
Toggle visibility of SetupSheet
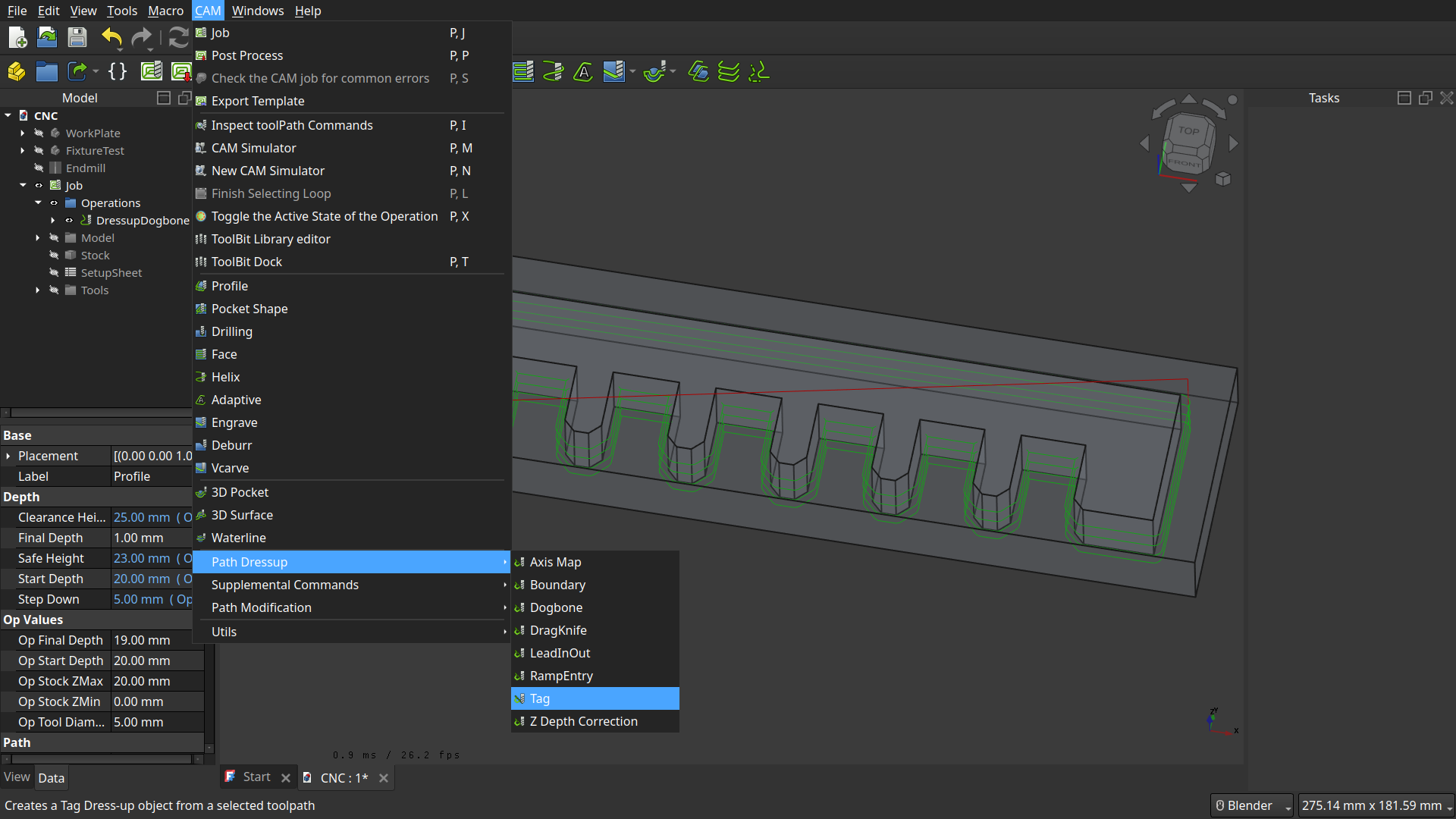coord(54,272)
